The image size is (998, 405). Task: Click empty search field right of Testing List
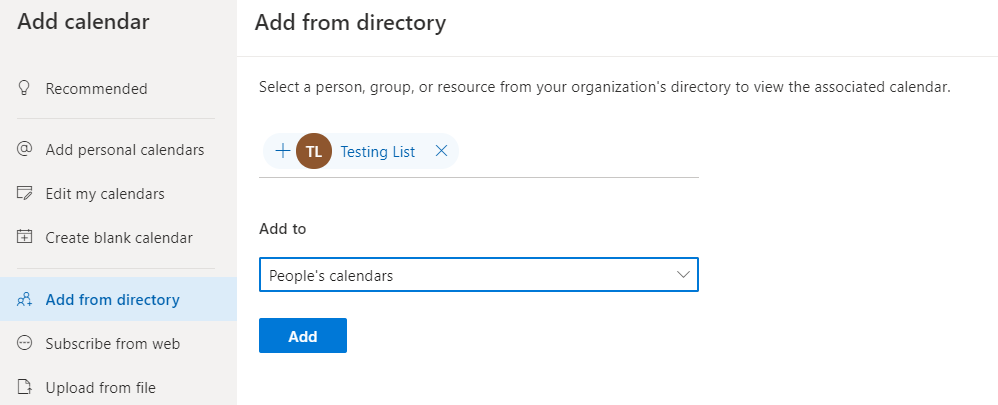tap(578, 151)
